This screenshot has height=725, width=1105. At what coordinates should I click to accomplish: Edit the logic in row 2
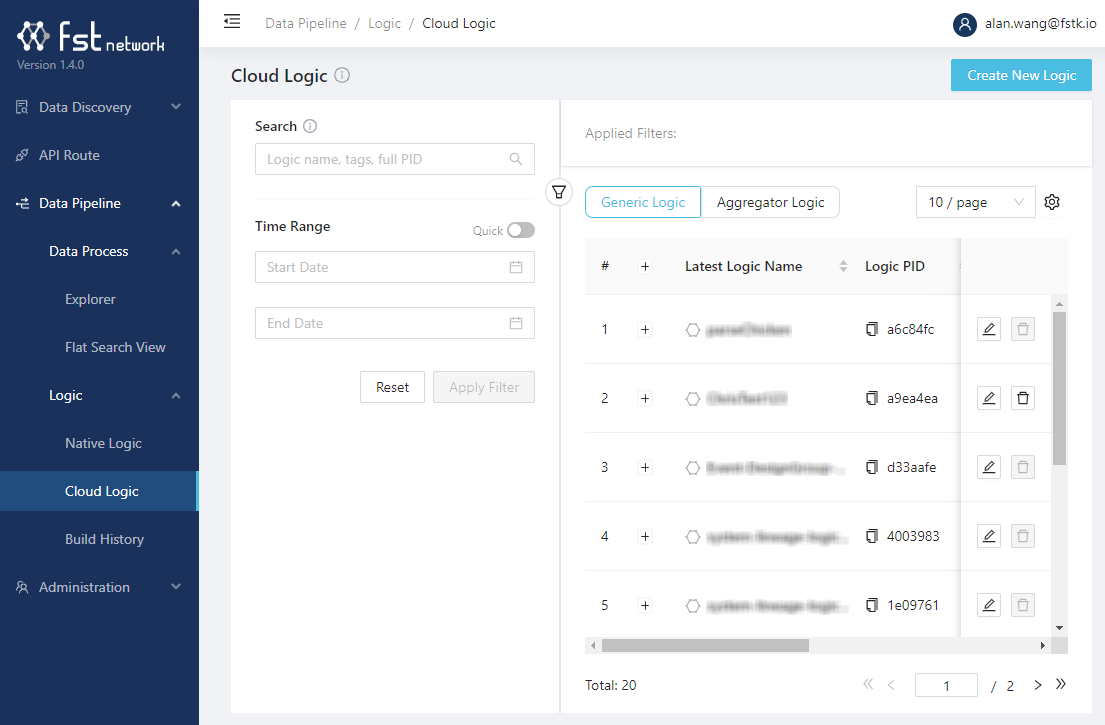pyautogui.click(x=988, y=398)
